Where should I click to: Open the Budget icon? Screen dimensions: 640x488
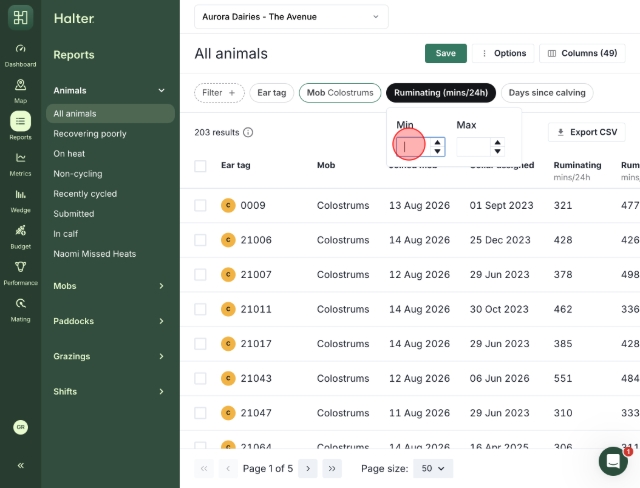(x=20, y=230)
